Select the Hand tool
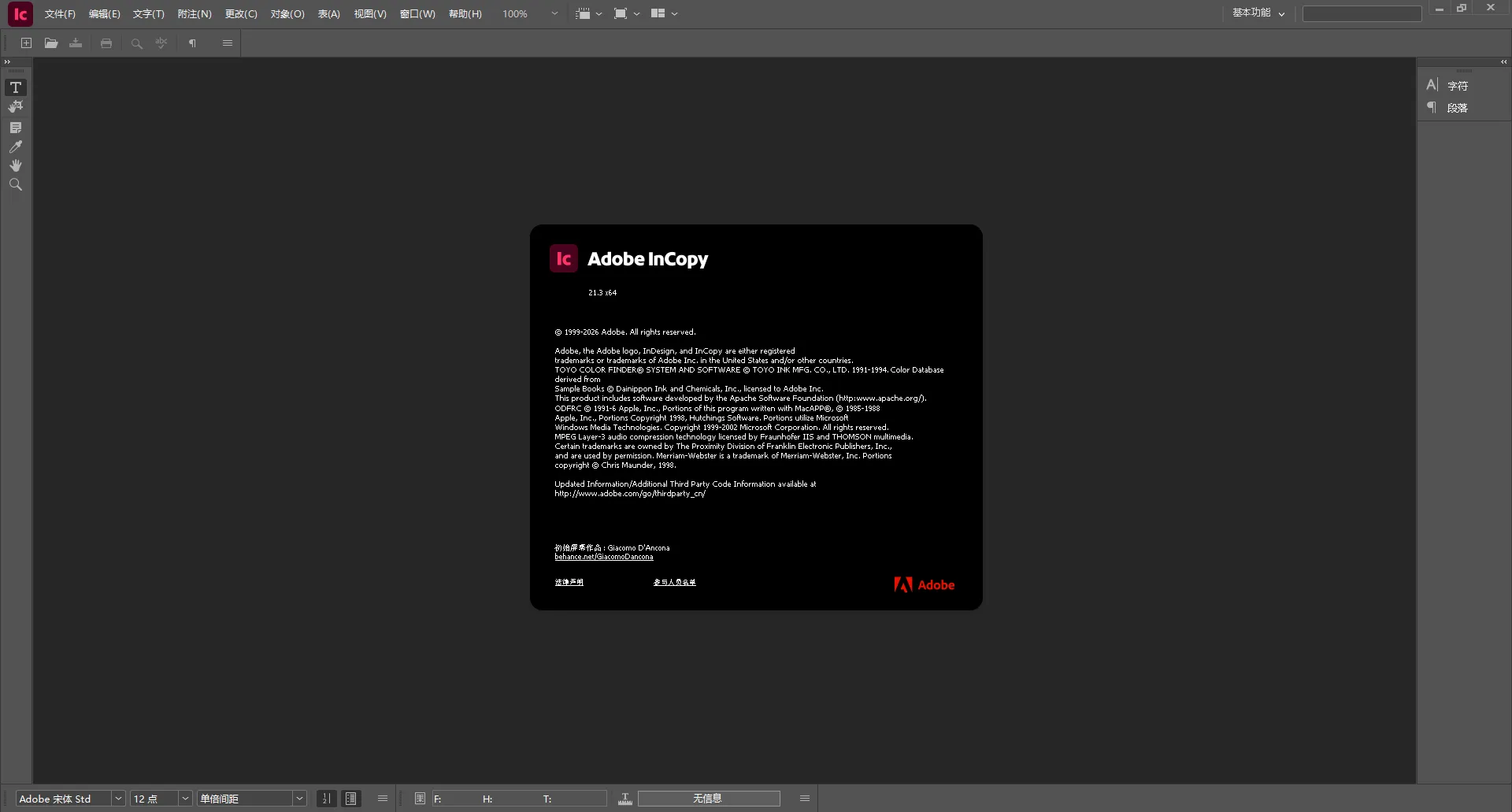1512x812 pixels. click(x=16, y=165)
